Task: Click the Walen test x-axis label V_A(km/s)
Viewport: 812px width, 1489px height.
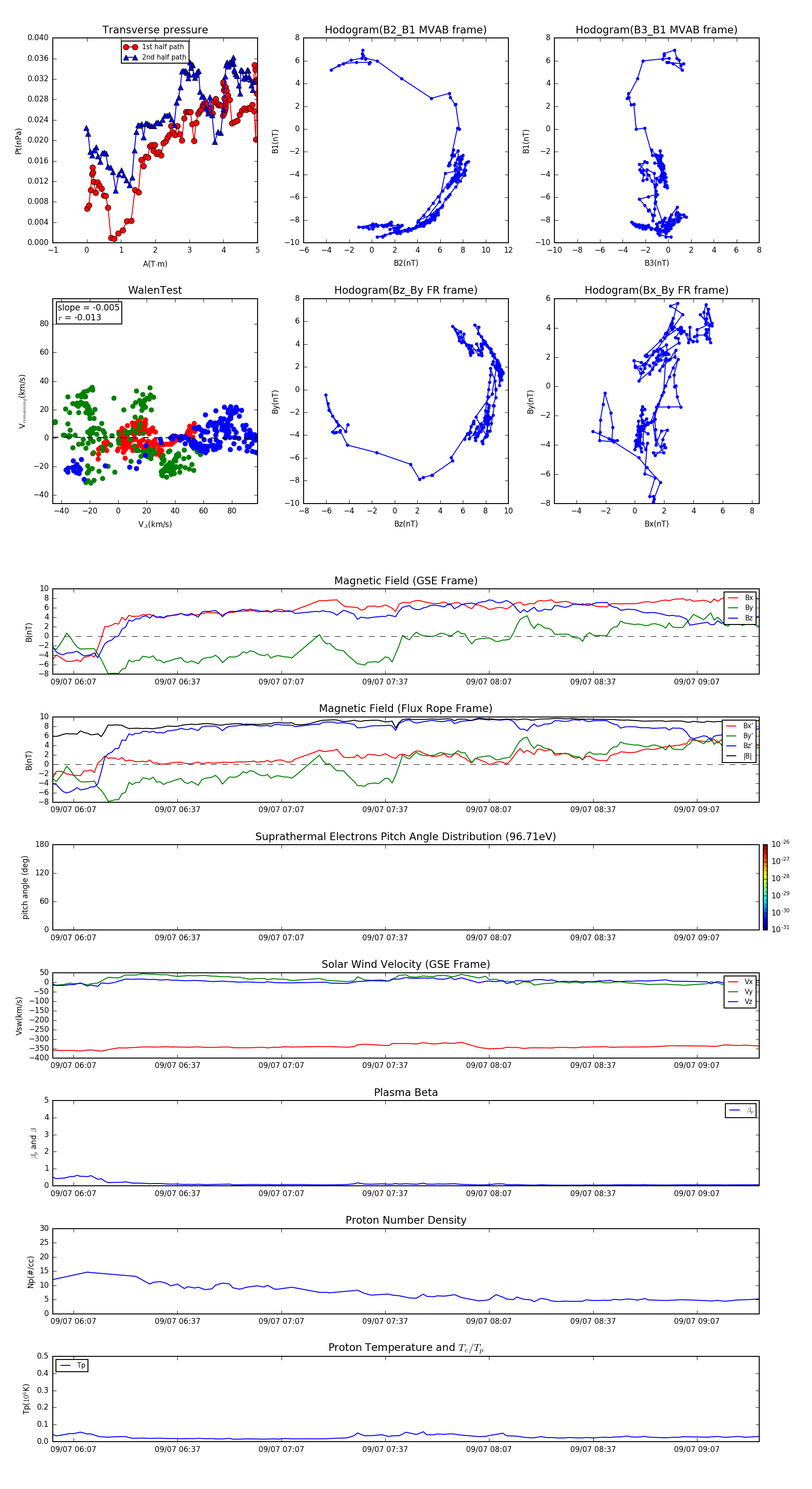Action: pyautogui.click(x=155, y=524)
